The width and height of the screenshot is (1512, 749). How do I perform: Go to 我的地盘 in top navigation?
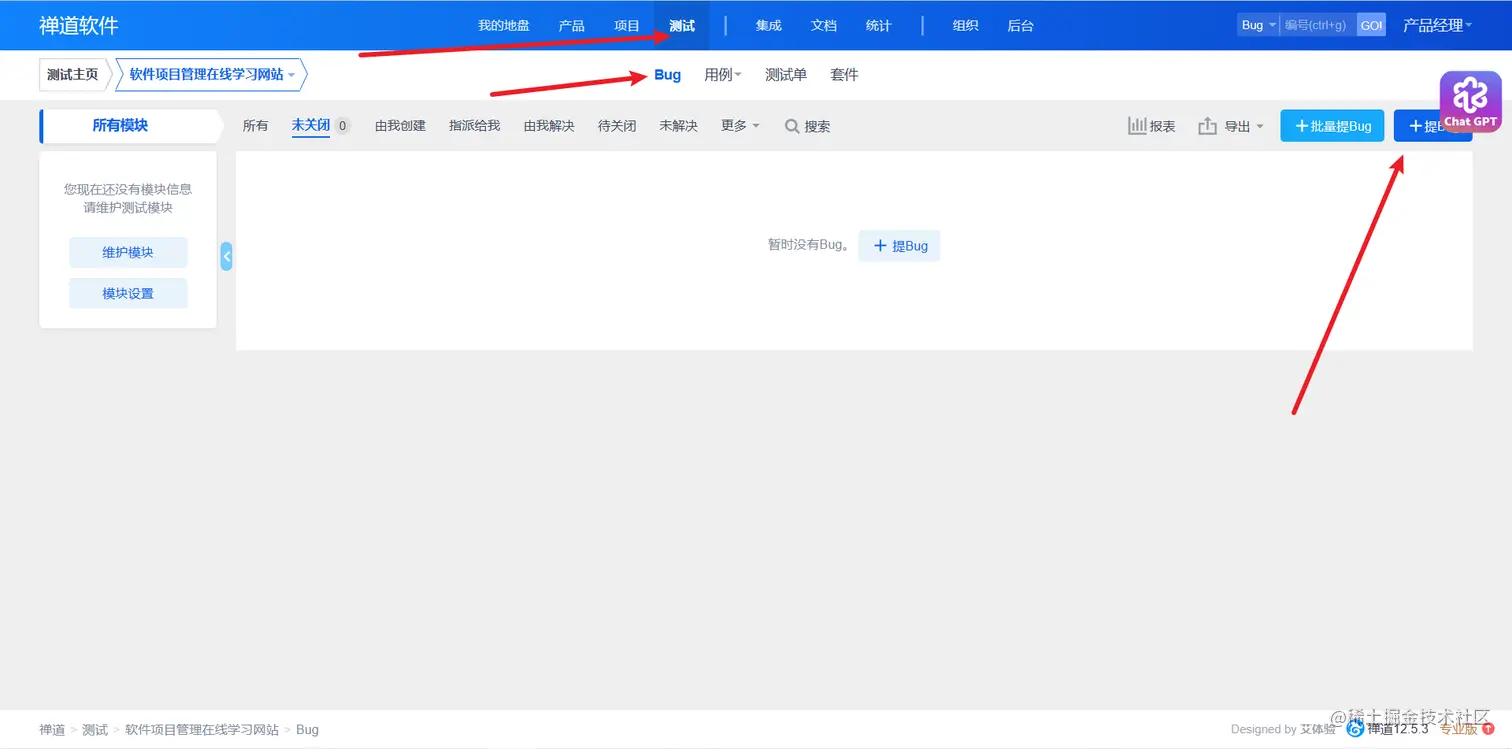point(504,25)
